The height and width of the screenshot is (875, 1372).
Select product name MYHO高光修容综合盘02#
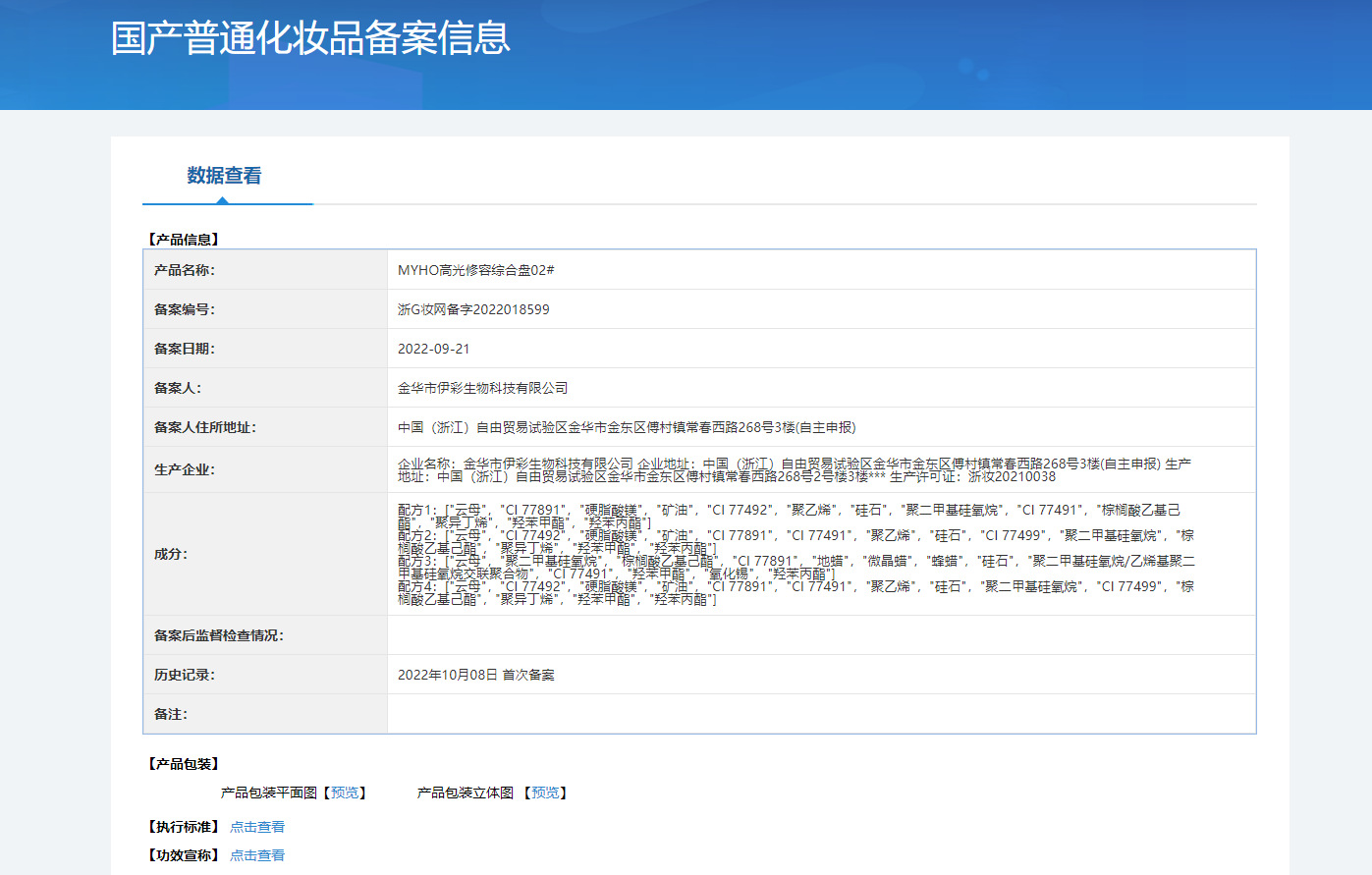[x=476, y=270]
